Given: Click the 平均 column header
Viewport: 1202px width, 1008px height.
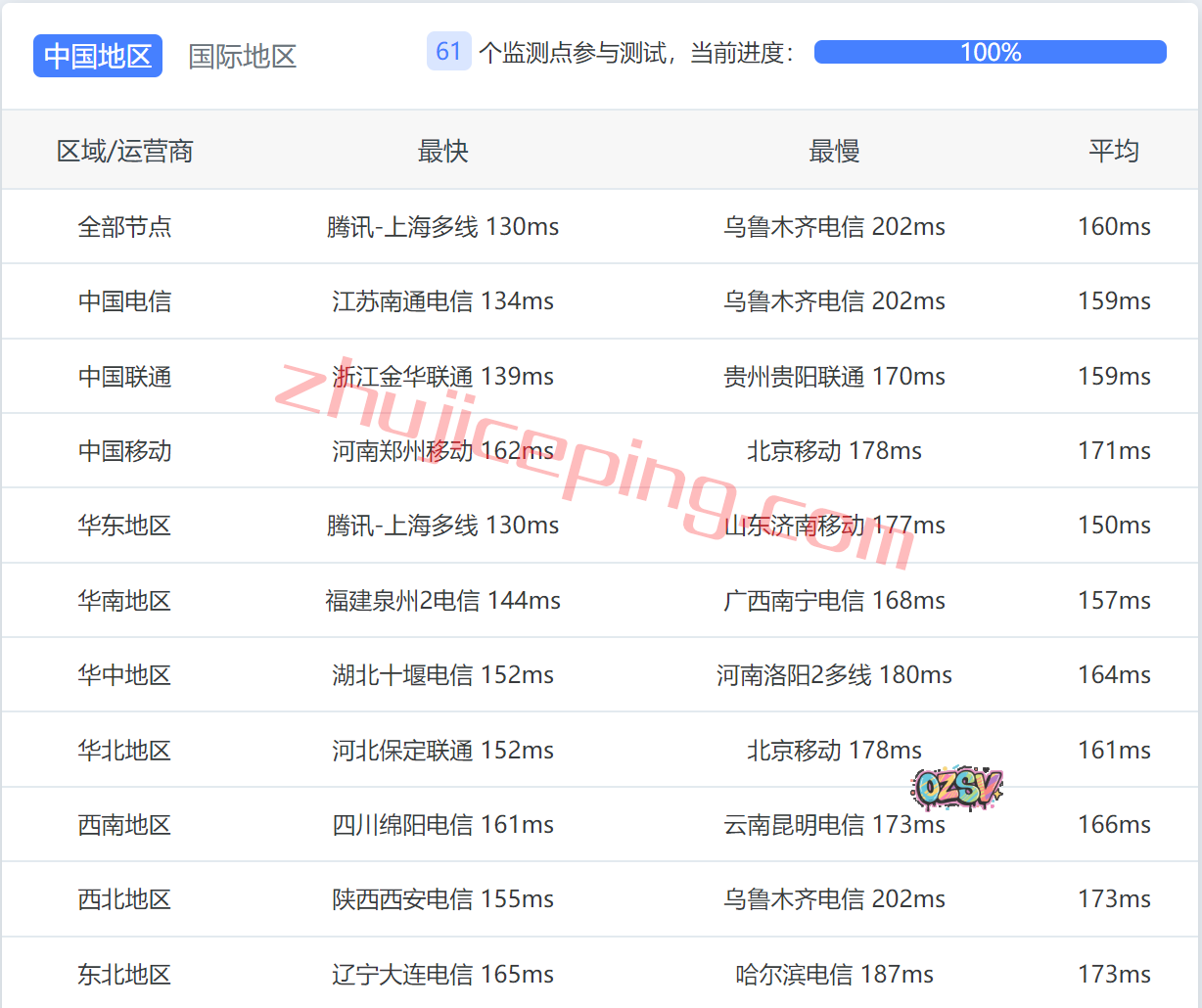Looking at the screenshot, I should tap(1113, 151).
